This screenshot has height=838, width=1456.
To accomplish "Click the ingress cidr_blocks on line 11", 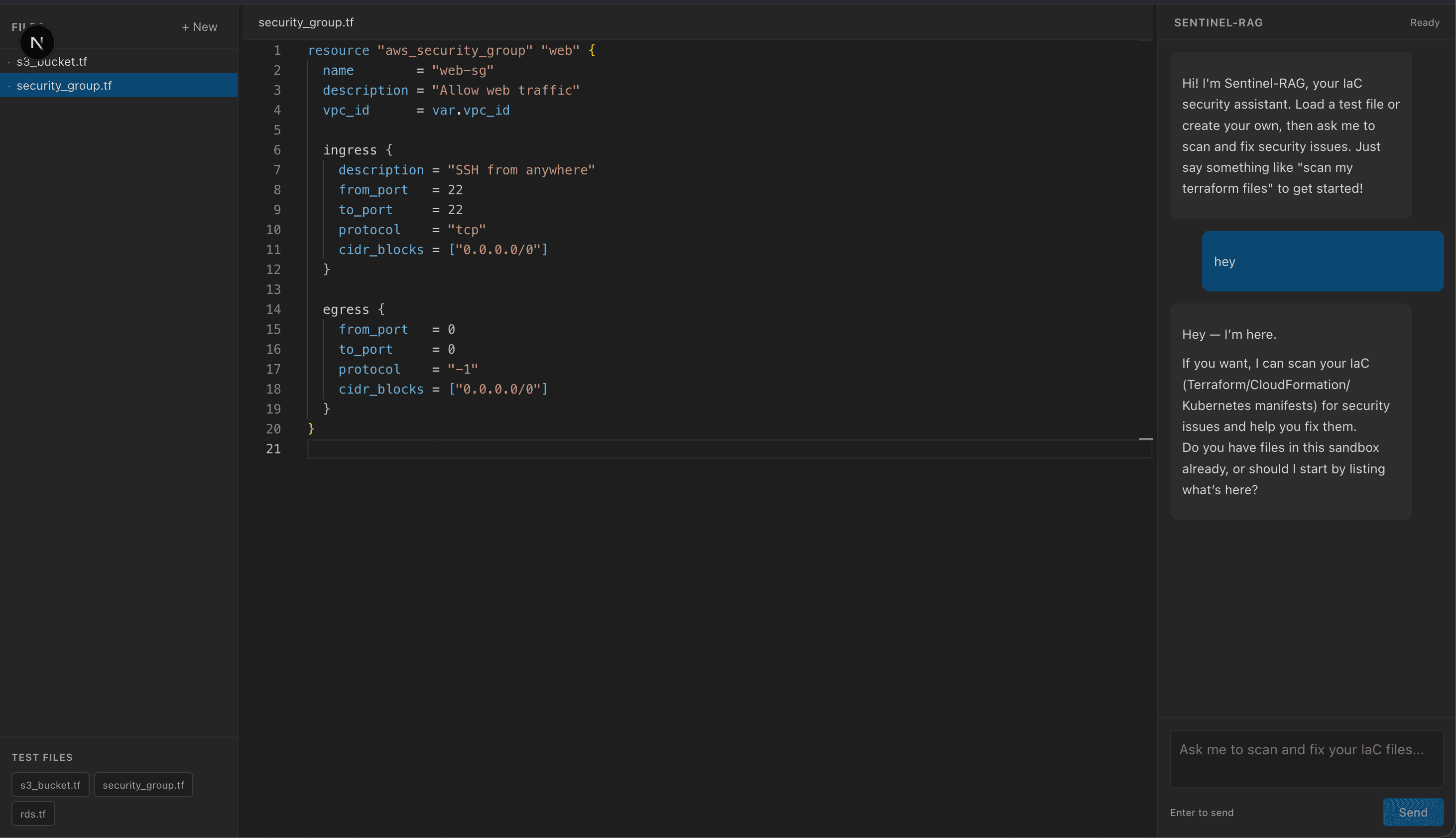I will 380,250.
